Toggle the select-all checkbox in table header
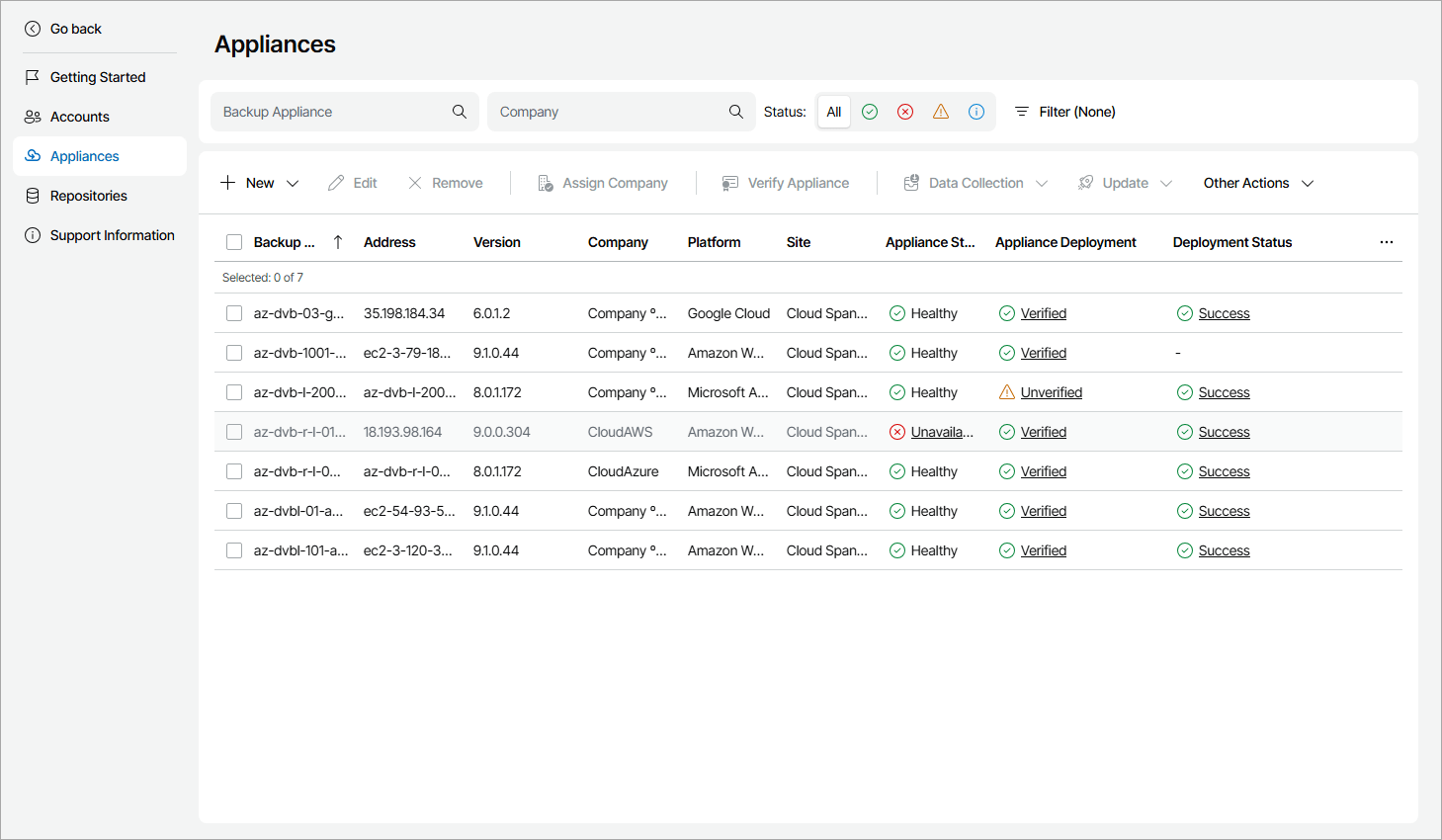 [234, 241]
